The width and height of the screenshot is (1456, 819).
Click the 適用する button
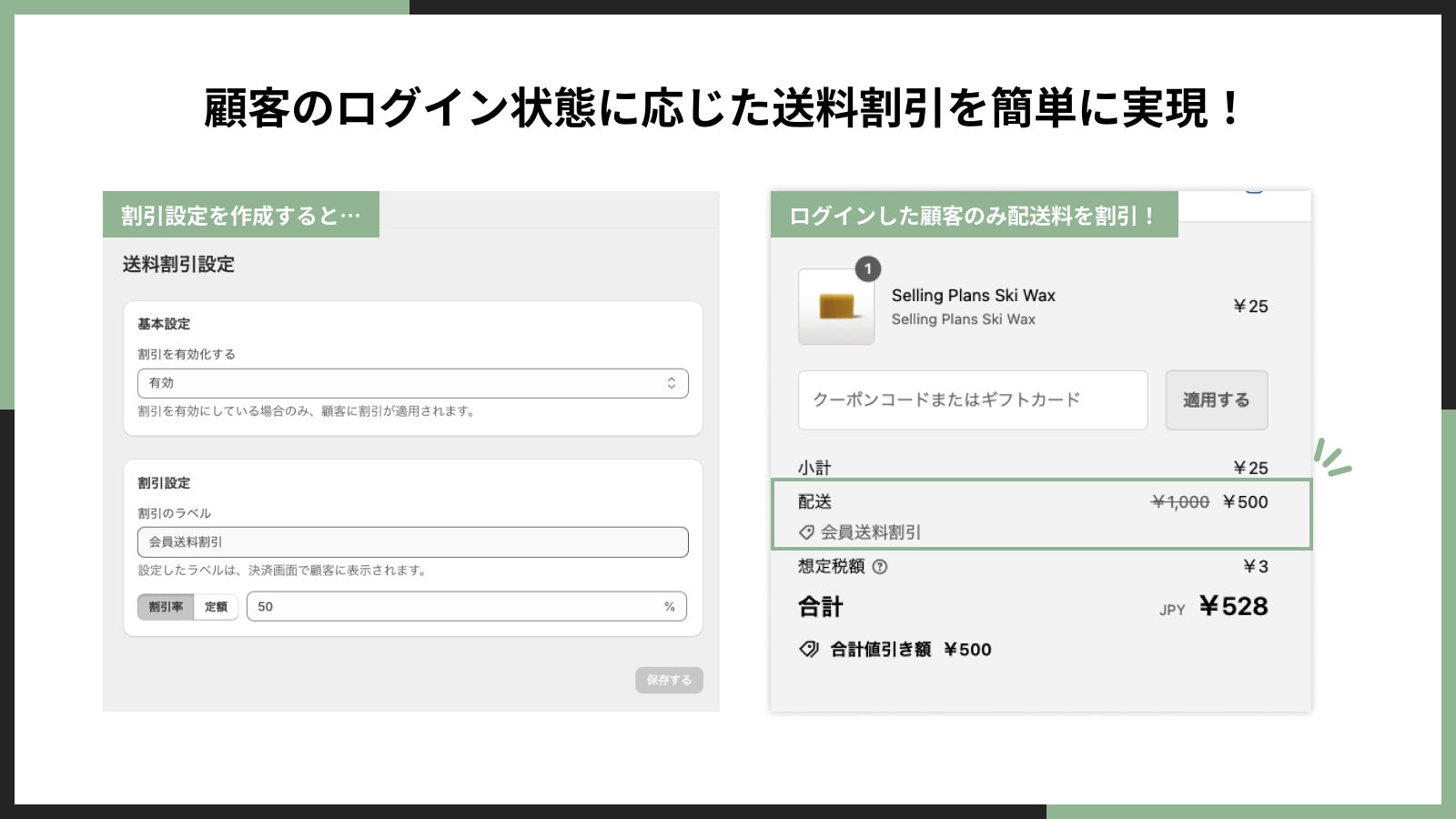coord(1217,399)
